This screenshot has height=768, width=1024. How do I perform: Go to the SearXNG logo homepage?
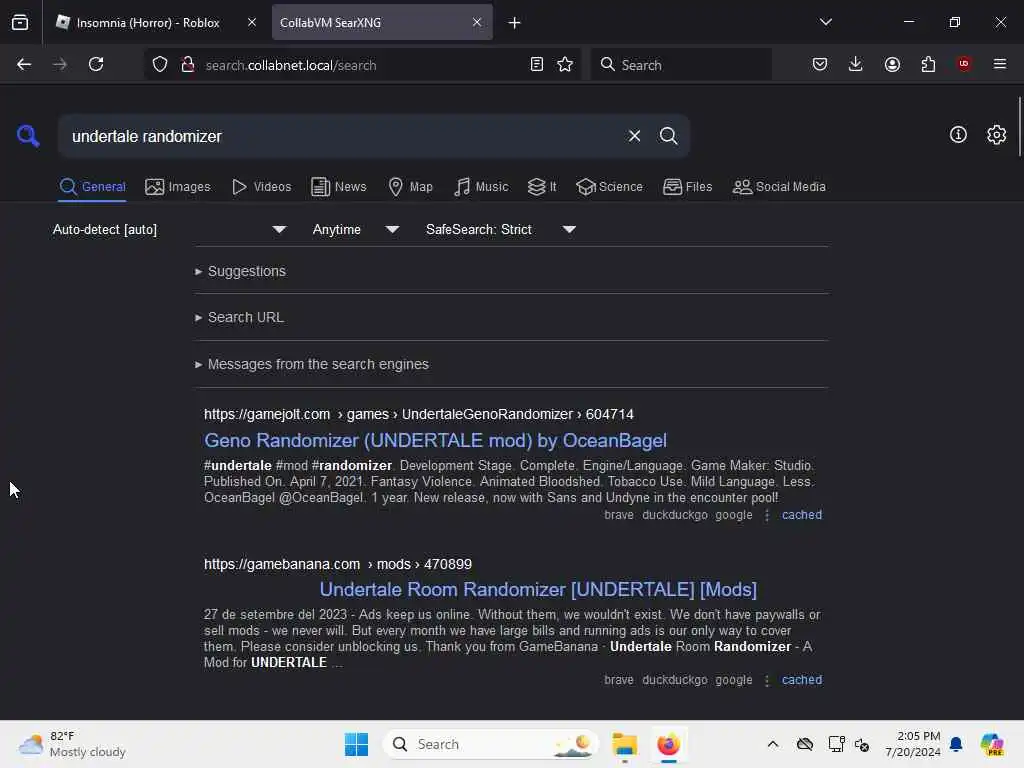coord(28,136)
